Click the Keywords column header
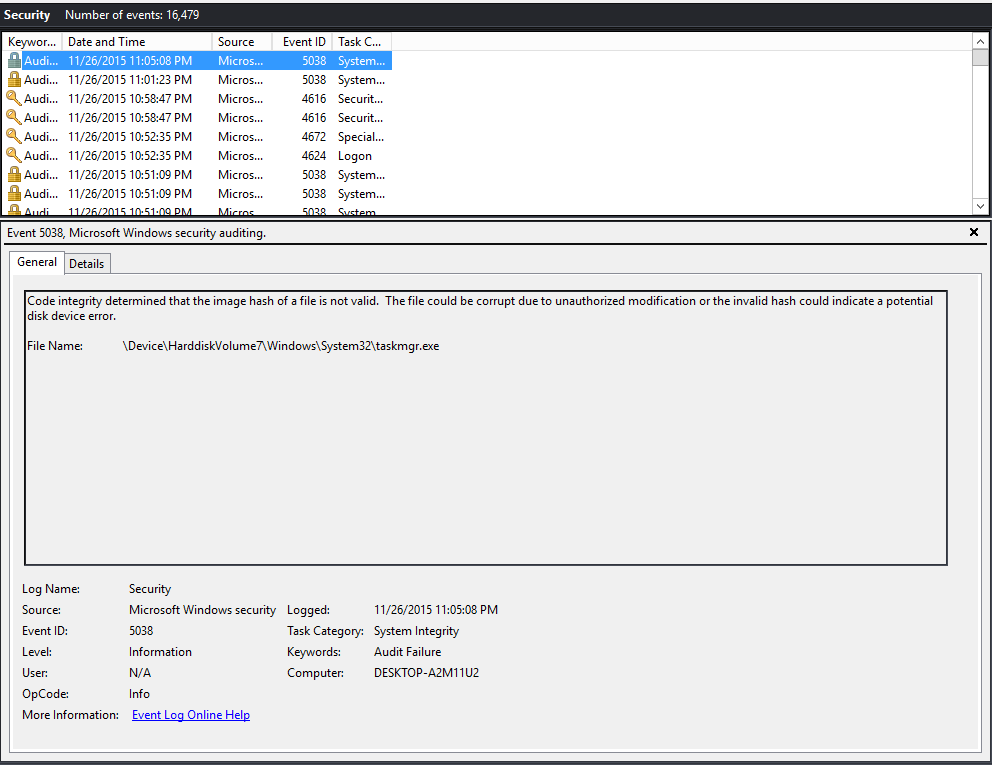The height and width of the screenshot is (765, 992). [x=33, y=42]
